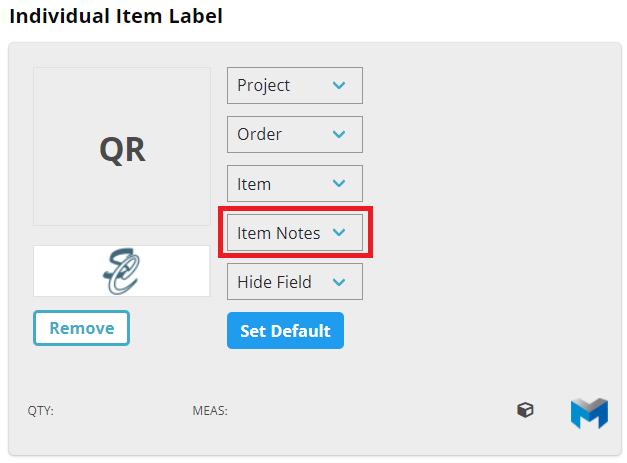Screen dimensions: 627x463
Task: Click the blue M logo icon
Action: click(589, 412)
